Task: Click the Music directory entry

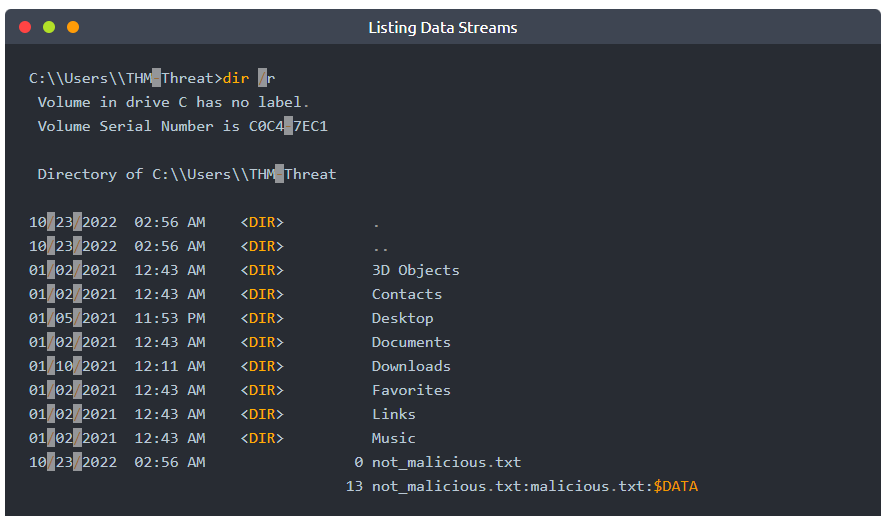Action: (x=393, y=438)
